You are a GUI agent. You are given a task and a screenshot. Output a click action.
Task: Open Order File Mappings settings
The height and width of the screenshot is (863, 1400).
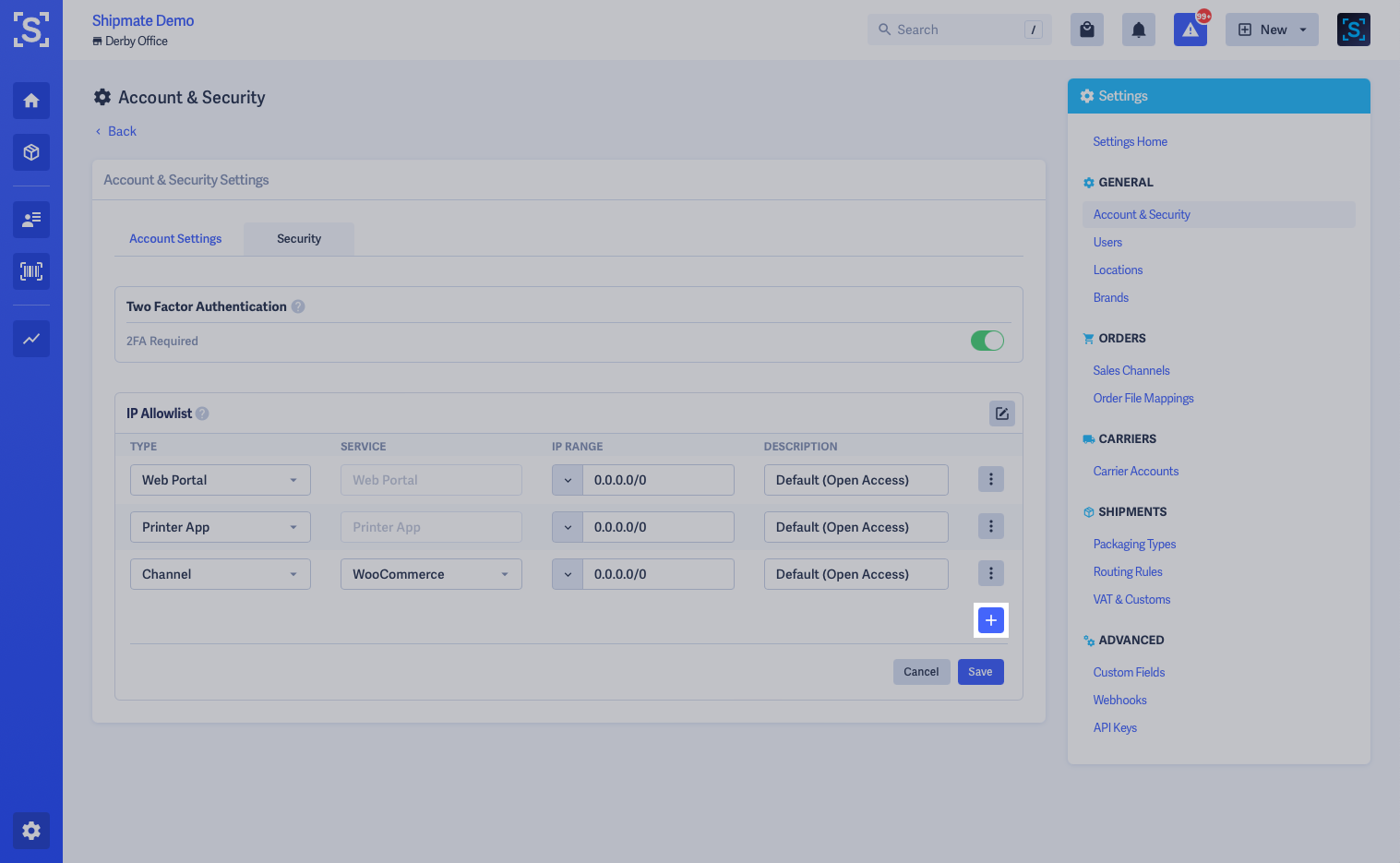(1143, 399)
